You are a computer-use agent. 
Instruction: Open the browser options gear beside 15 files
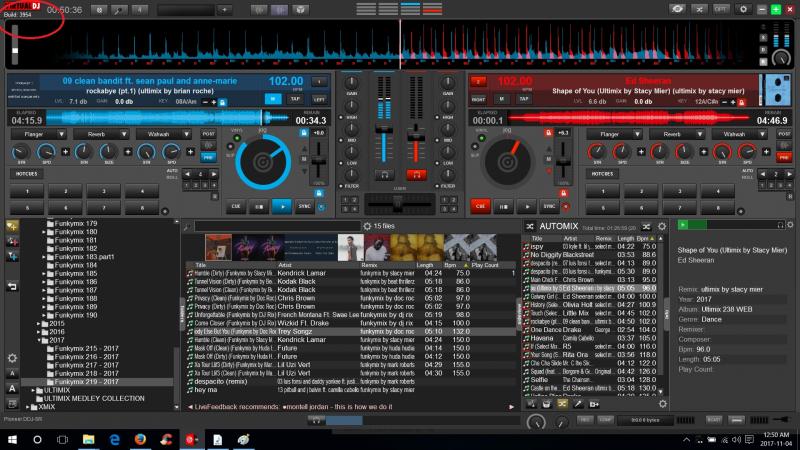[367, 226]
